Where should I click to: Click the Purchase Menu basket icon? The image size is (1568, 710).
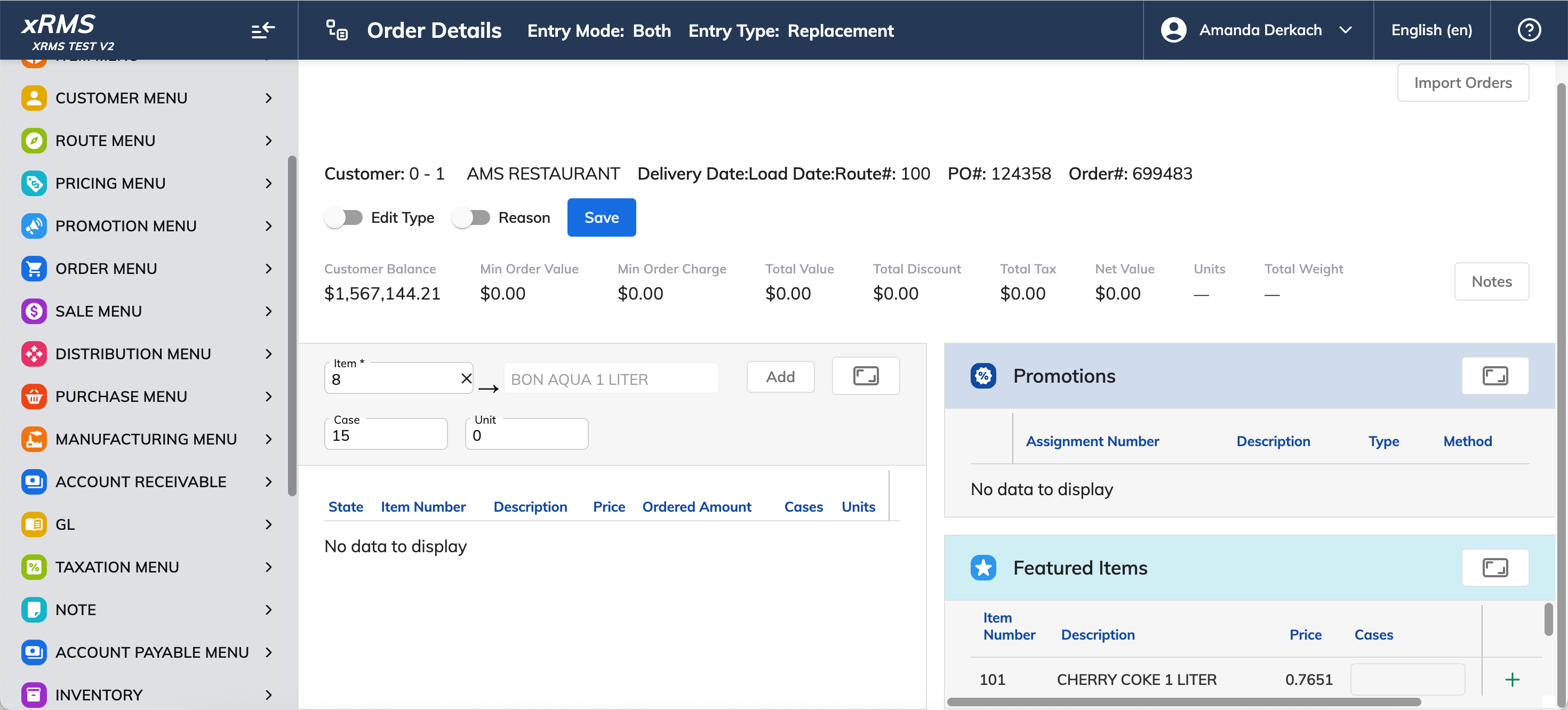(x=34, y=396)
